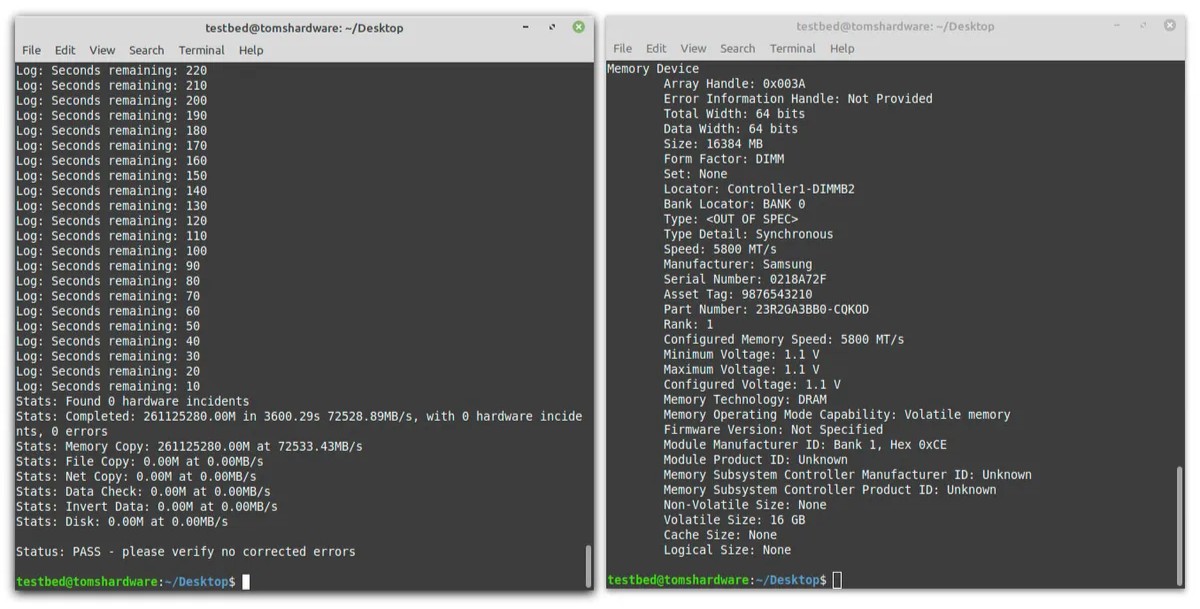The width and height of the screenshot is (1200, 609).
Task: Click "Speed: 5800 MT/s" line
Action: 720,248
